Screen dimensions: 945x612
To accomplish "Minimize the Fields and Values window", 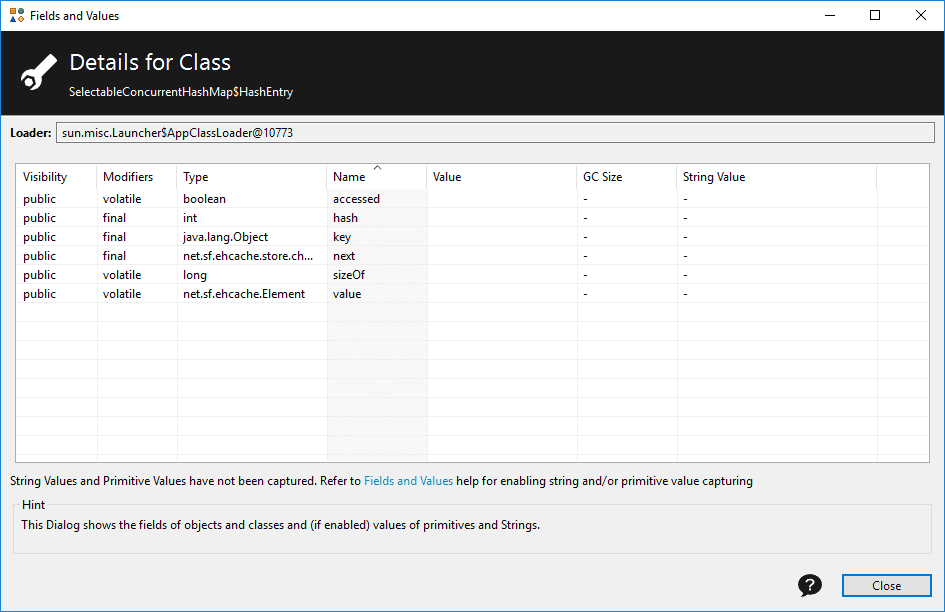I will coord(830,16).
